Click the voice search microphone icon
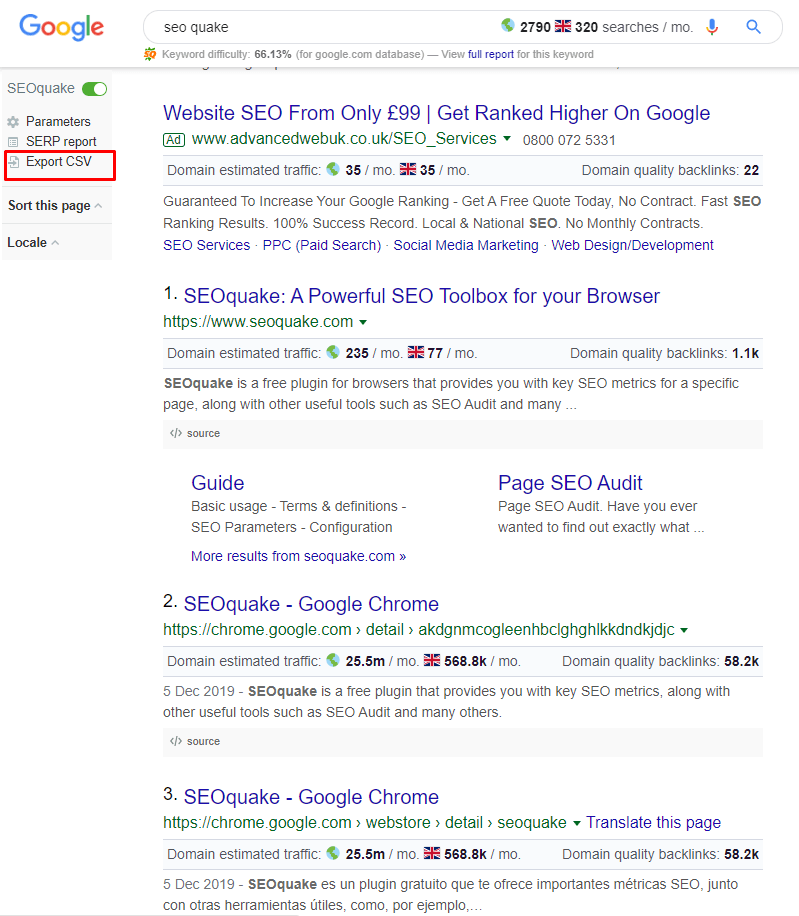This screenshot has height=916, width=799. pyautogui.click(x=711, y=27)
